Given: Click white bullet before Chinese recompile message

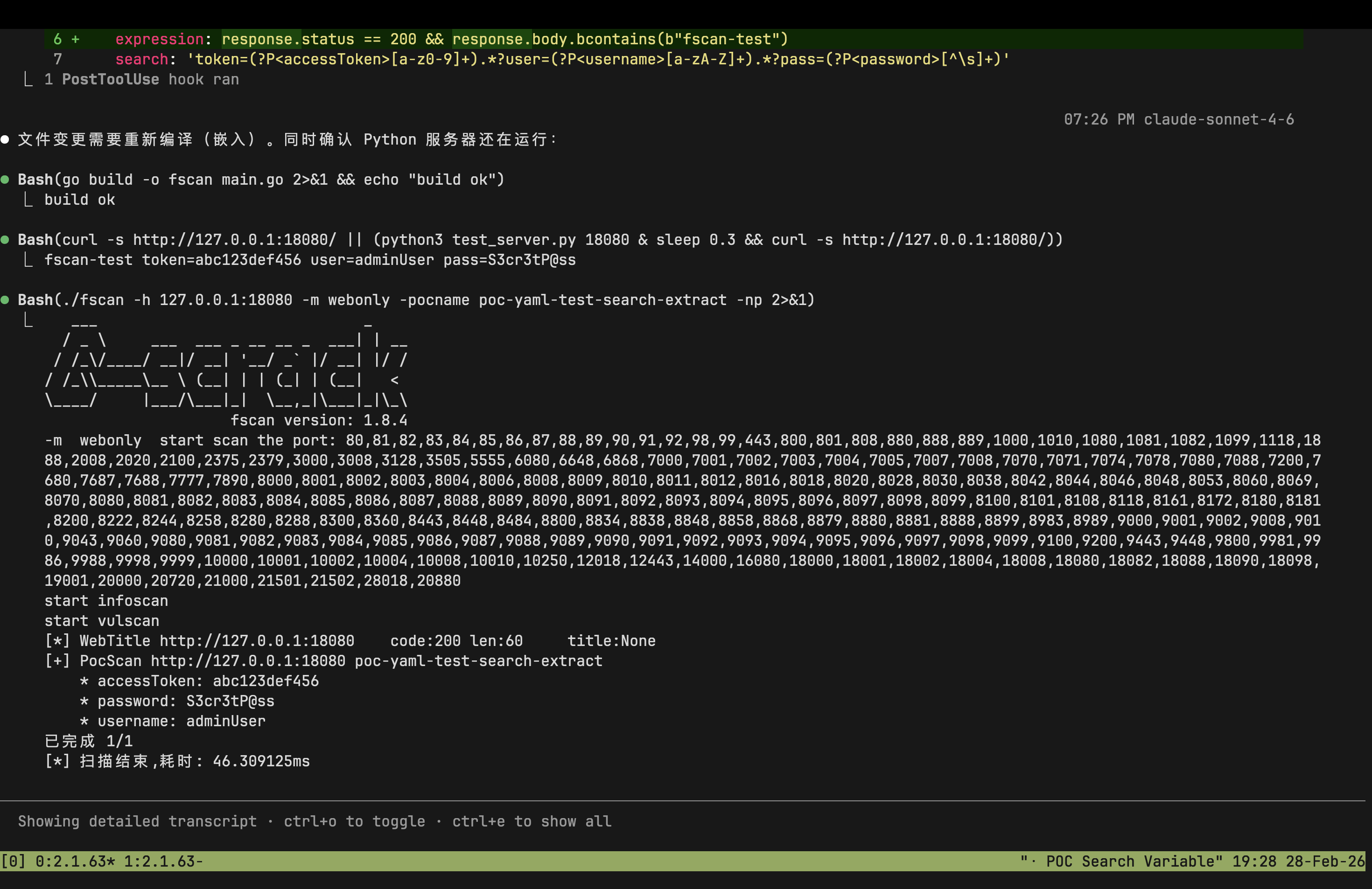Looking at the screenshot, I should click(5, 139).
